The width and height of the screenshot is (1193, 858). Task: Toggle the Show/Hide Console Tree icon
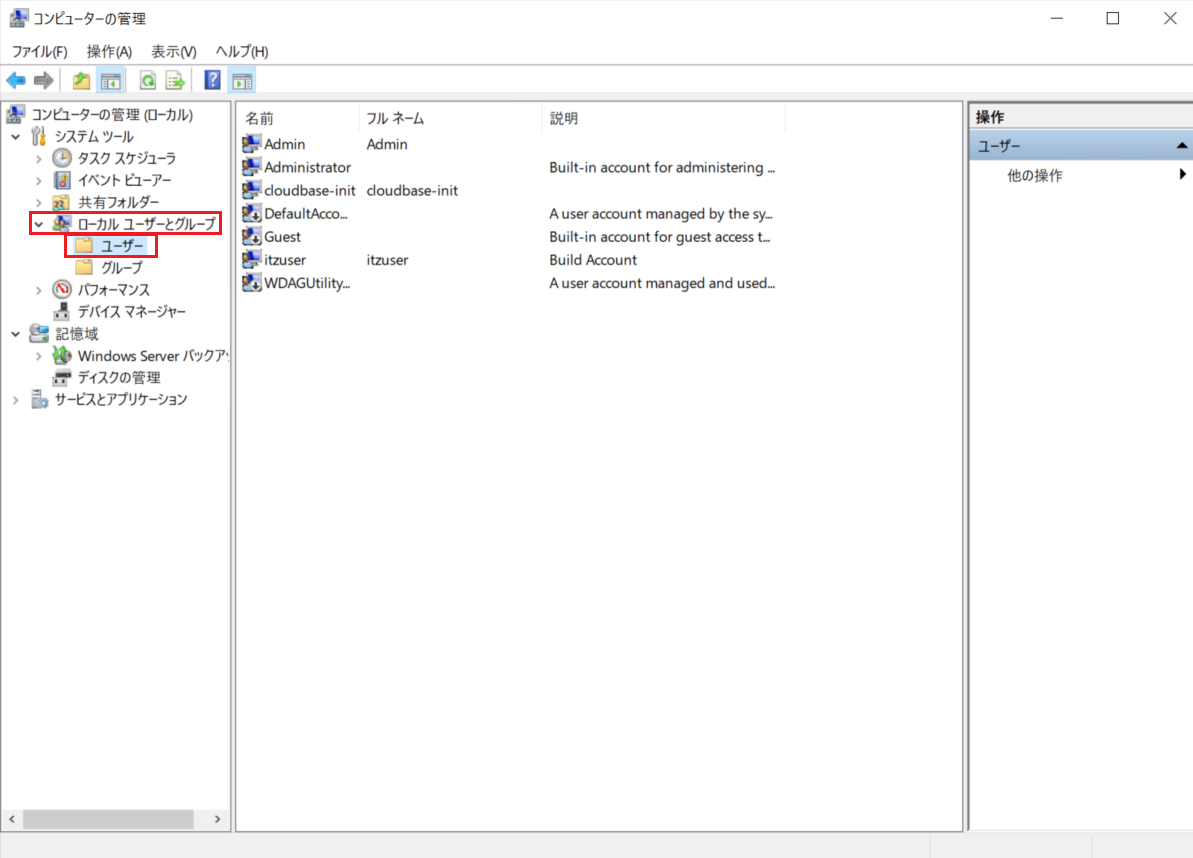111,81
